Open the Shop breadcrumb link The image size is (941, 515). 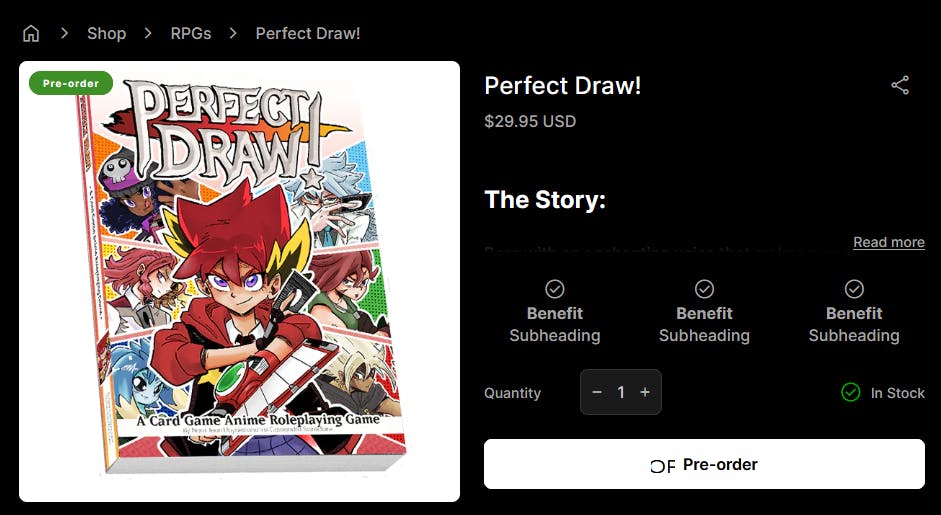106,34
